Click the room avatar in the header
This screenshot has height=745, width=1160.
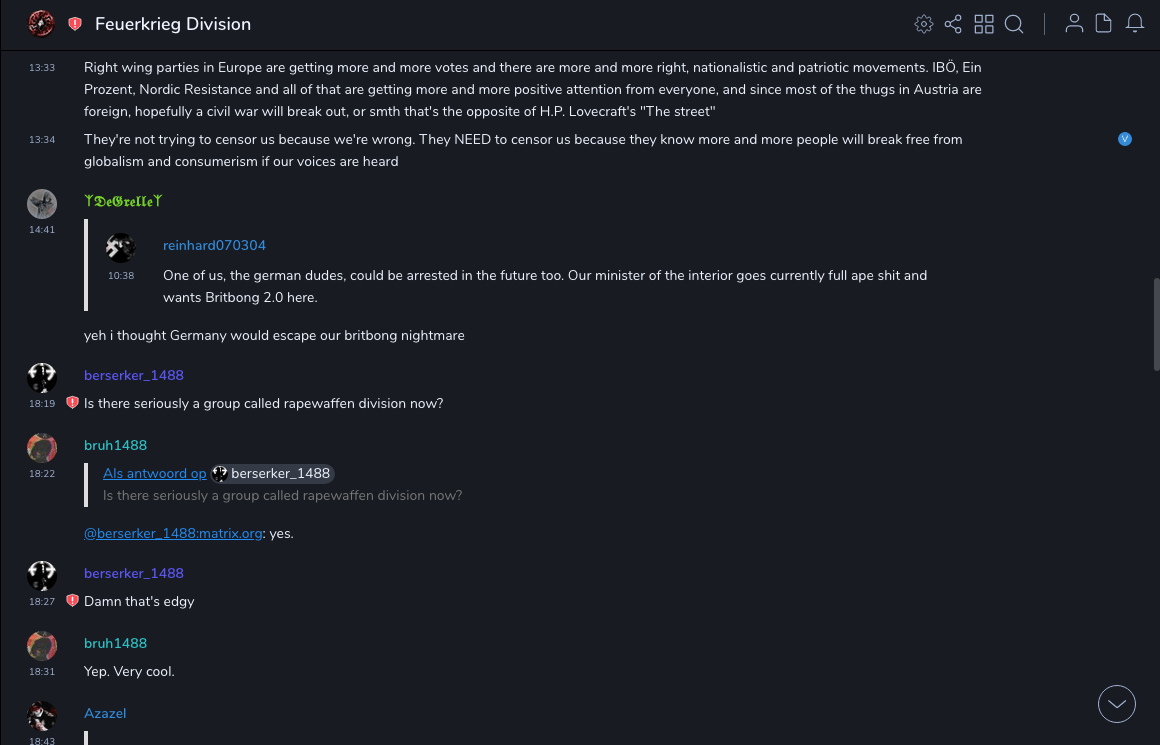click(41, 24)
